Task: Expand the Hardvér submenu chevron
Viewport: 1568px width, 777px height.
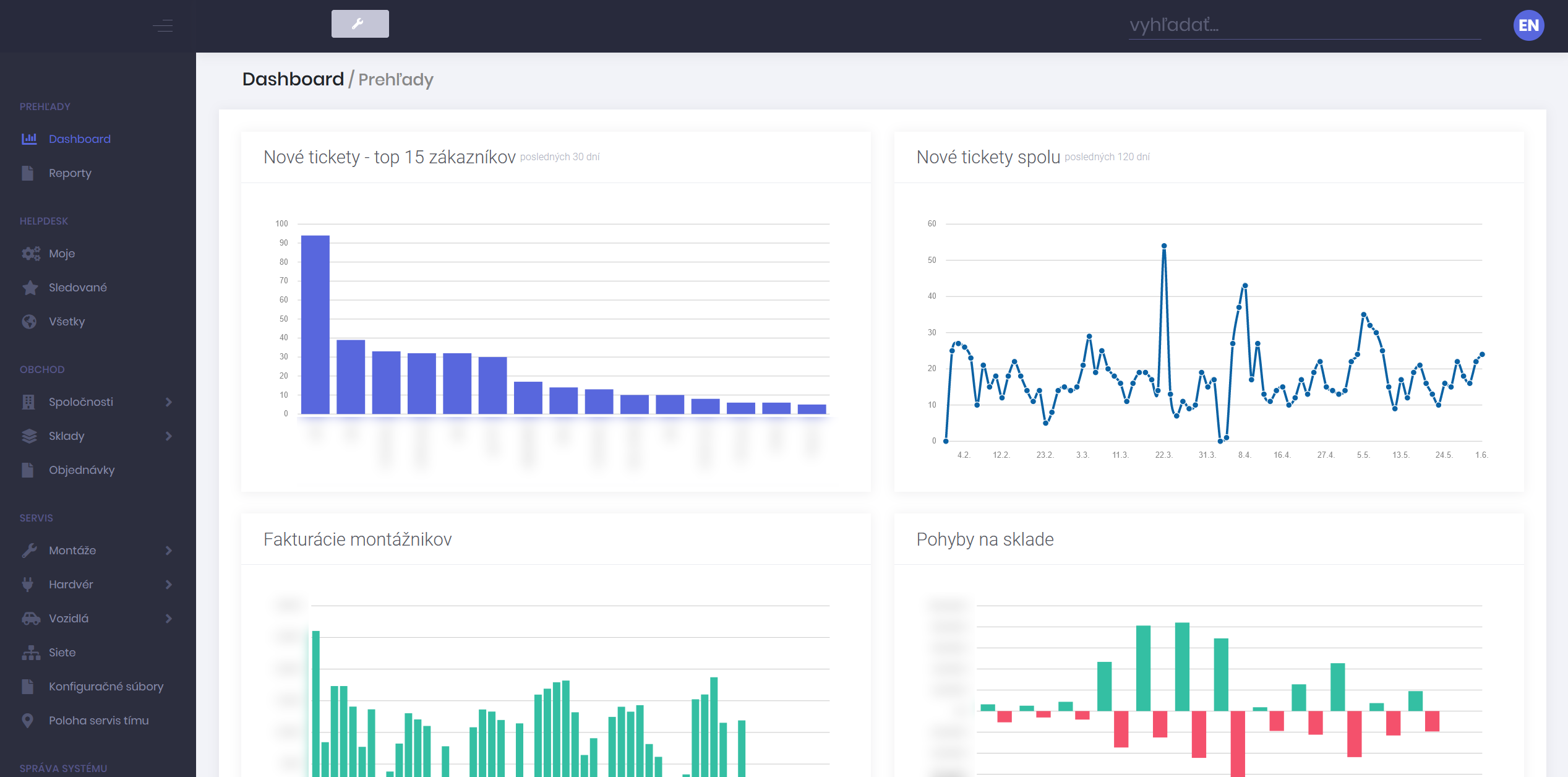Action: pos(168,585)
